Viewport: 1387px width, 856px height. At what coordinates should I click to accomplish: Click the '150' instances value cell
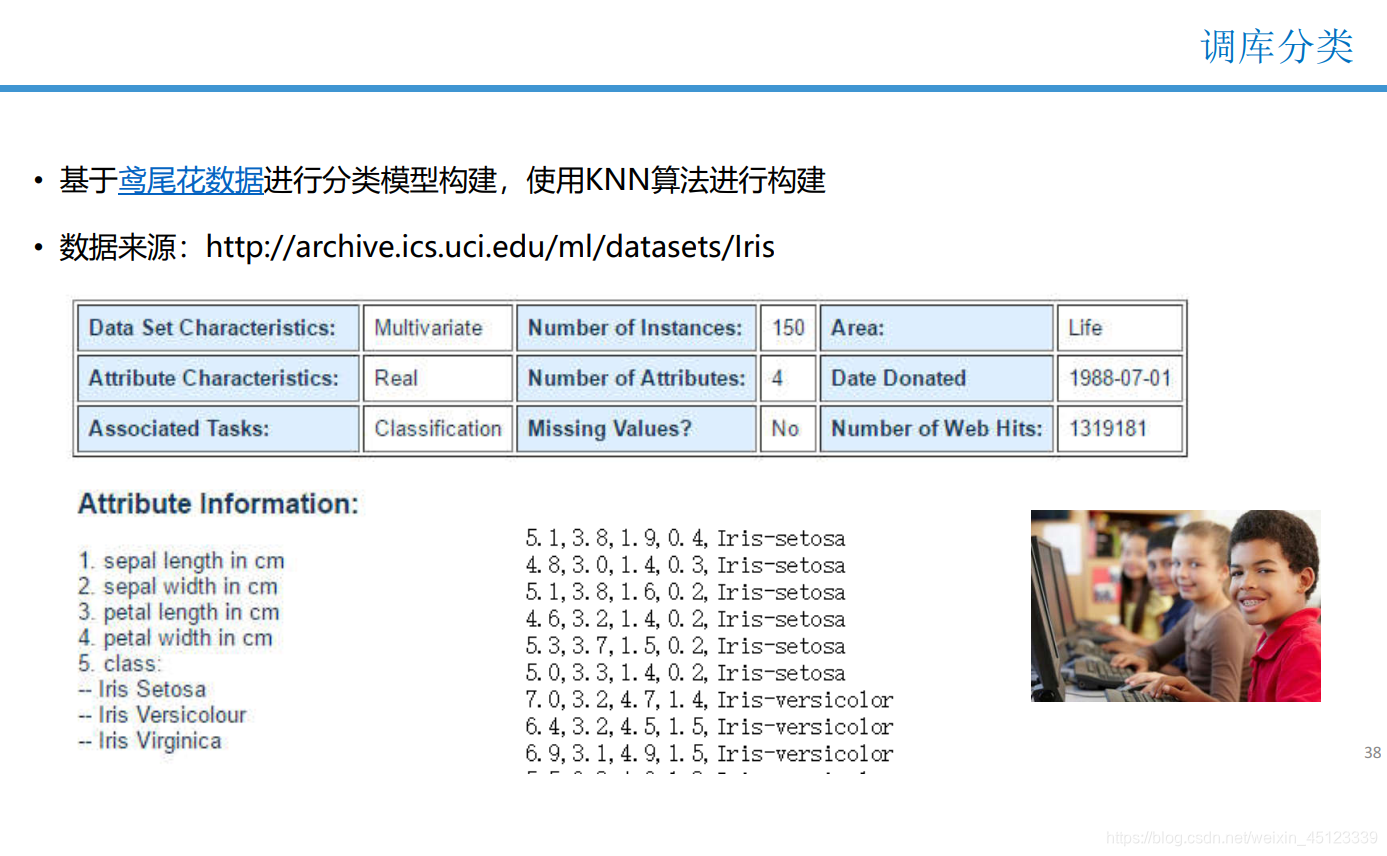coord(788,328)
